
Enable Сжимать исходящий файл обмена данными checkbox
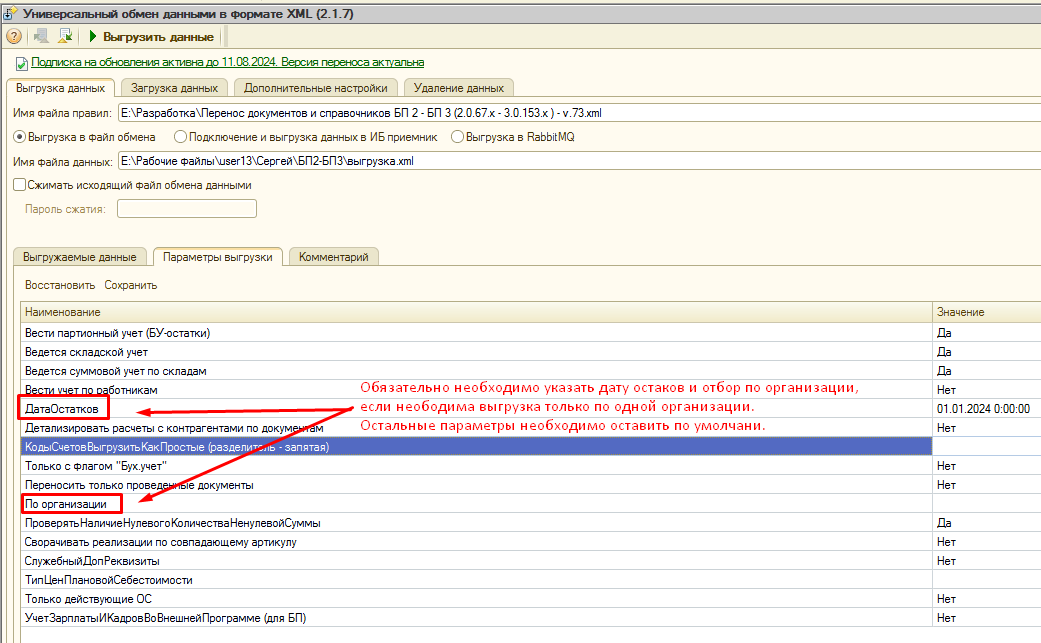pos(19,185)
